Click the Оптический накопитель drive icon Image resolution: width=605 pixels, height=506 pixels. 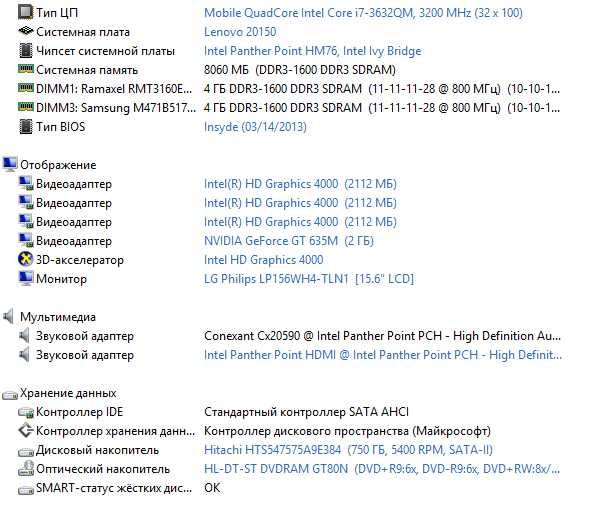[25, 469]
